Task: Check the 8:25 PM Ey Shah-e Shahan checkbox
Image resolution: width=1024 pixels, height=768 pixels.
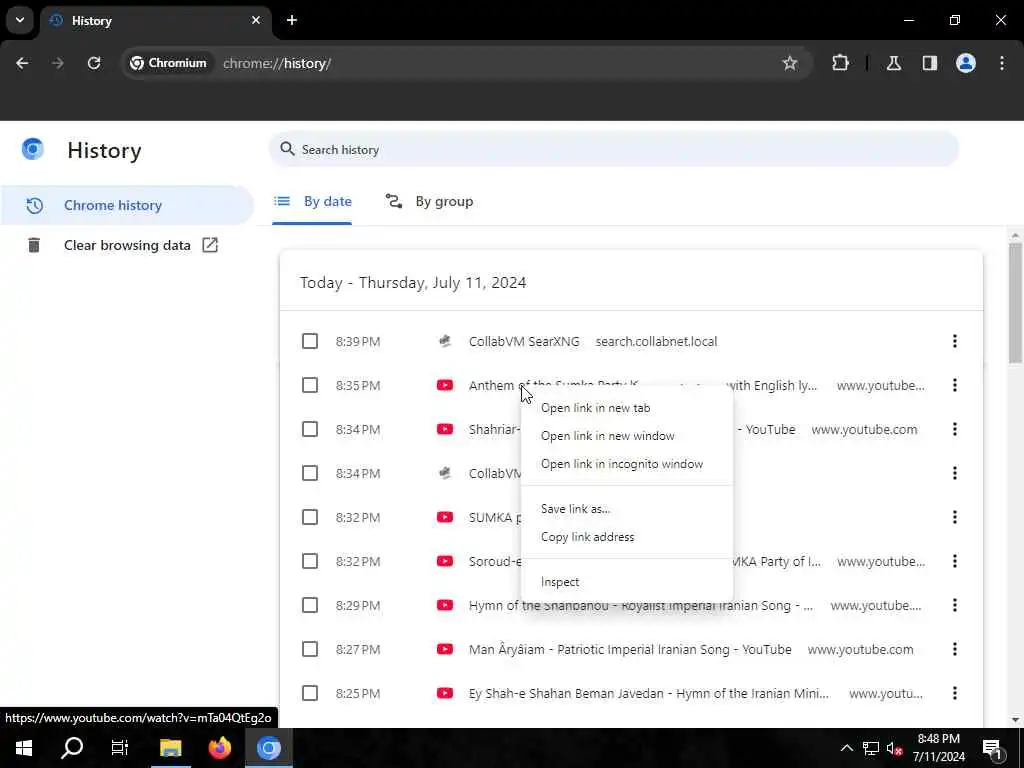Action: click(x=310, y=693)
